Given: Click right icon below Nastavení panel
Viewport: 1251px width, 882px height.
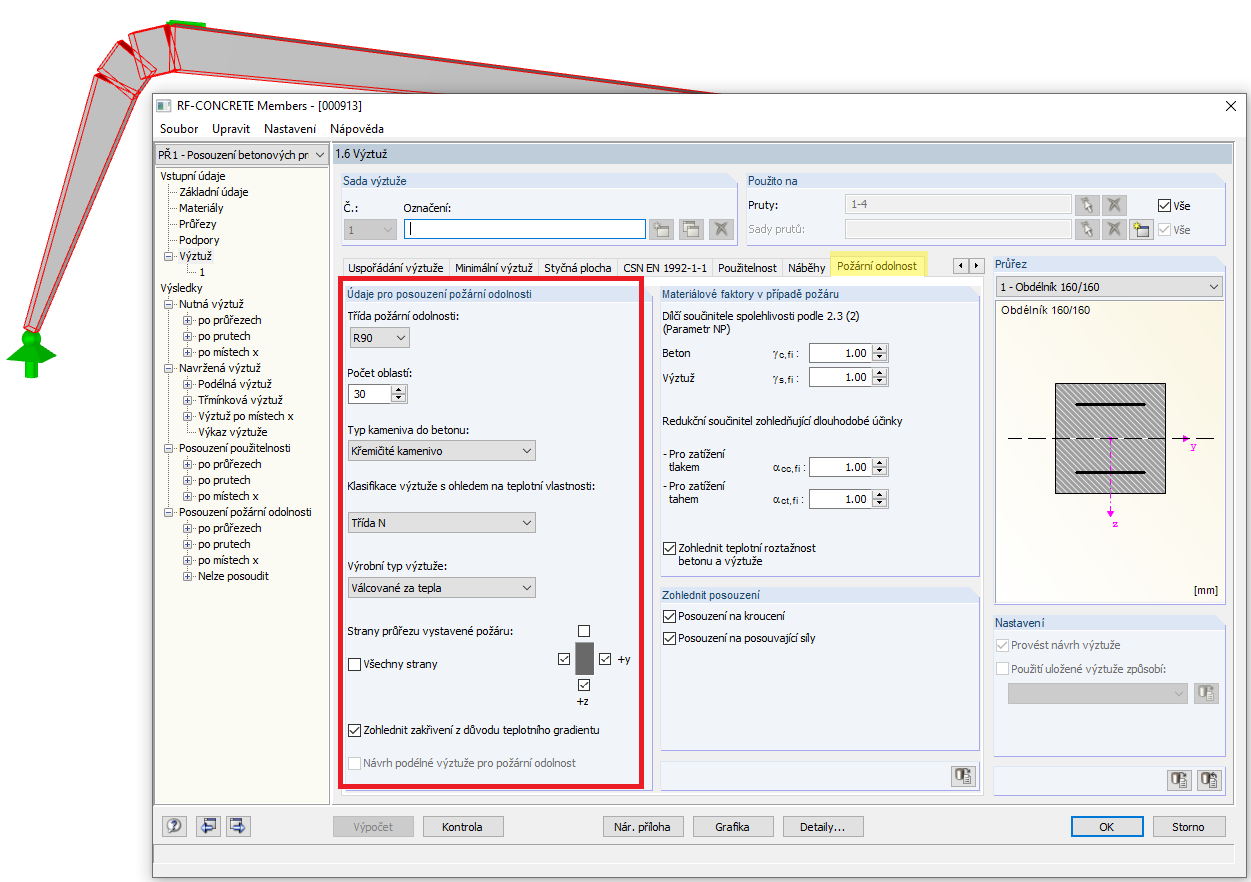Looking at the screenshot, I should pyautogui.click(x=1210, y=780).
